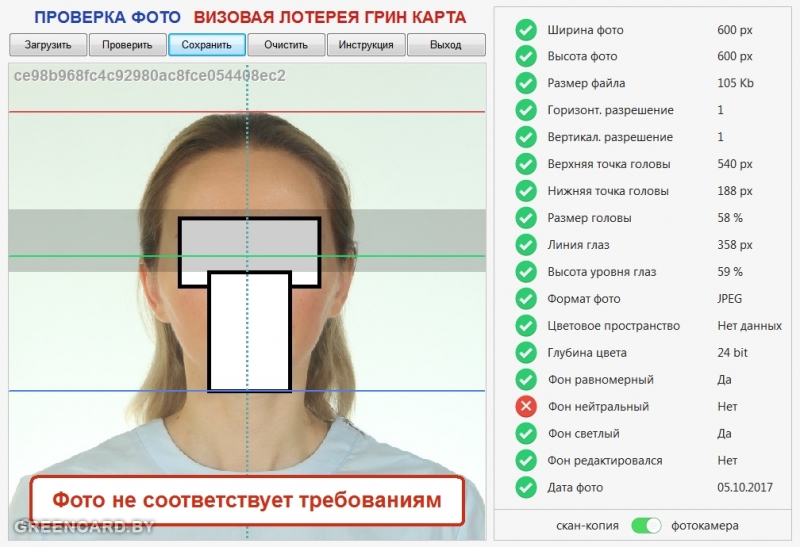
Task: Click the Выход button
Action: pyautogui.click(x=446, y=45)
